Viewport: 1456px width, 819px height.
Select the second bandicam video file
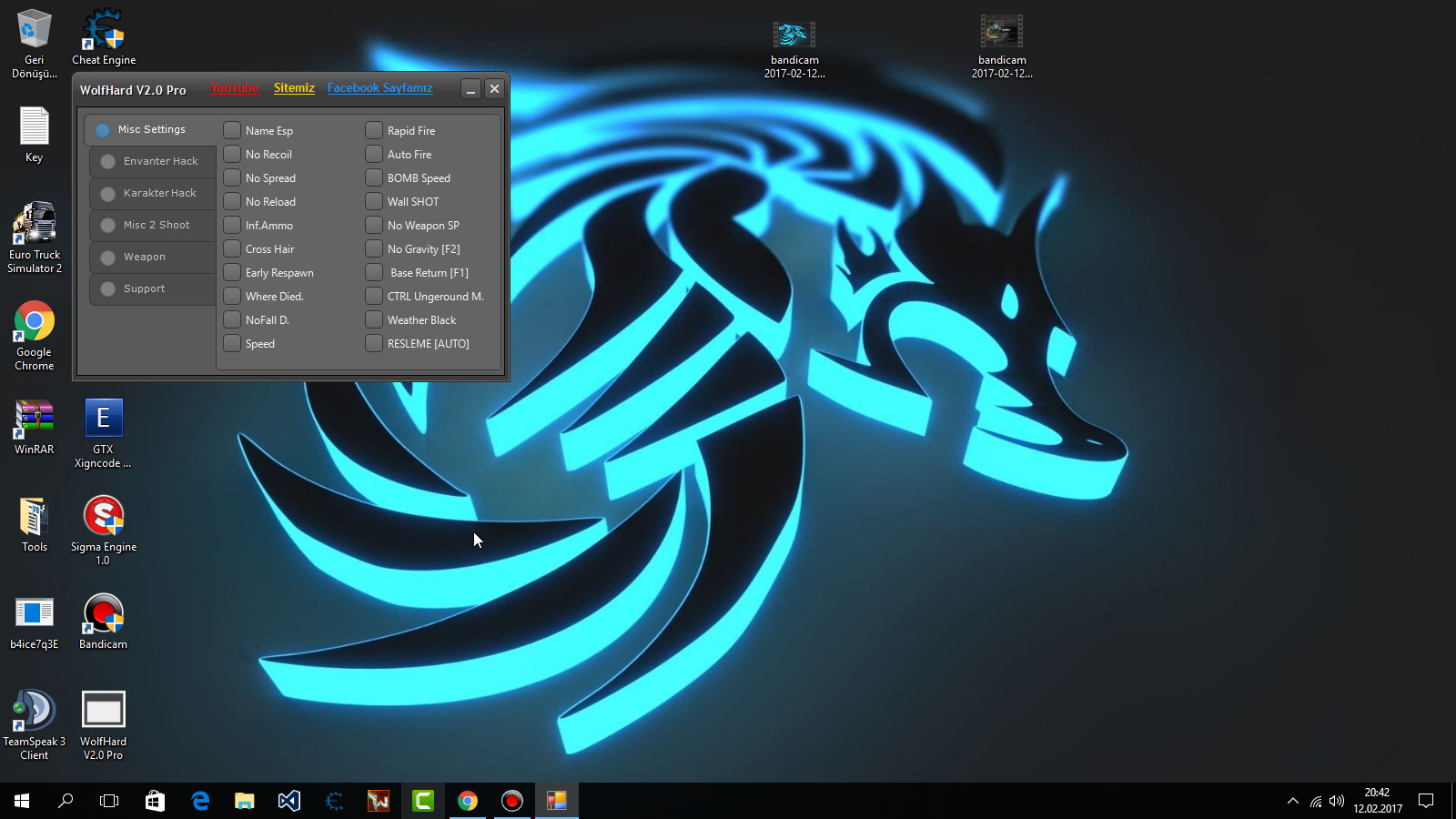click(1002, 47)
